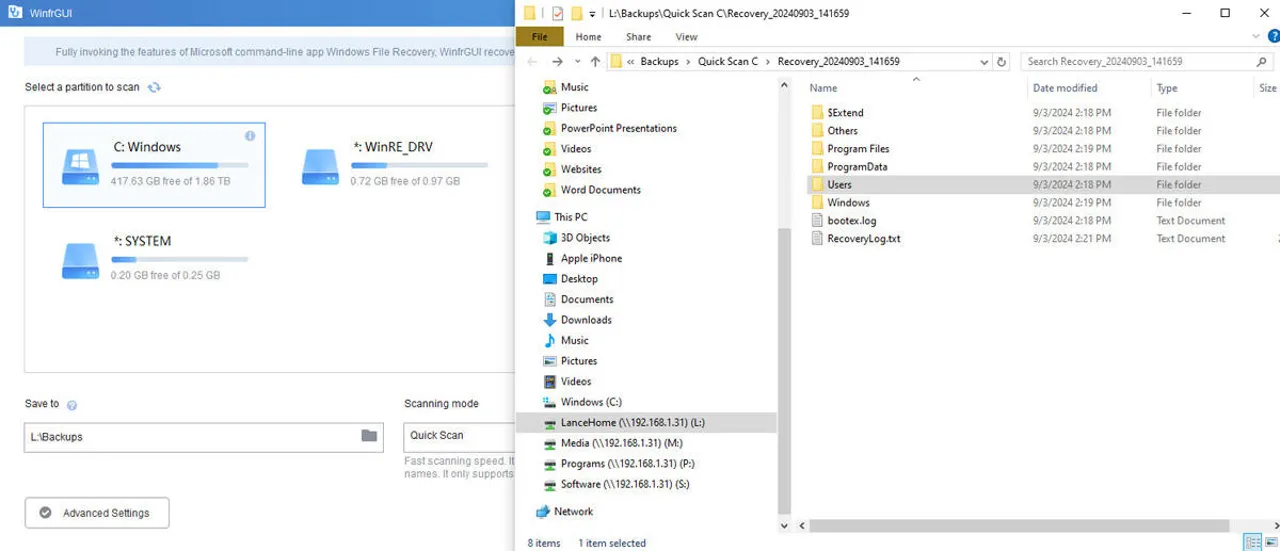Switch to details view icon
Screen dimensions: 1280x551
1252,541
